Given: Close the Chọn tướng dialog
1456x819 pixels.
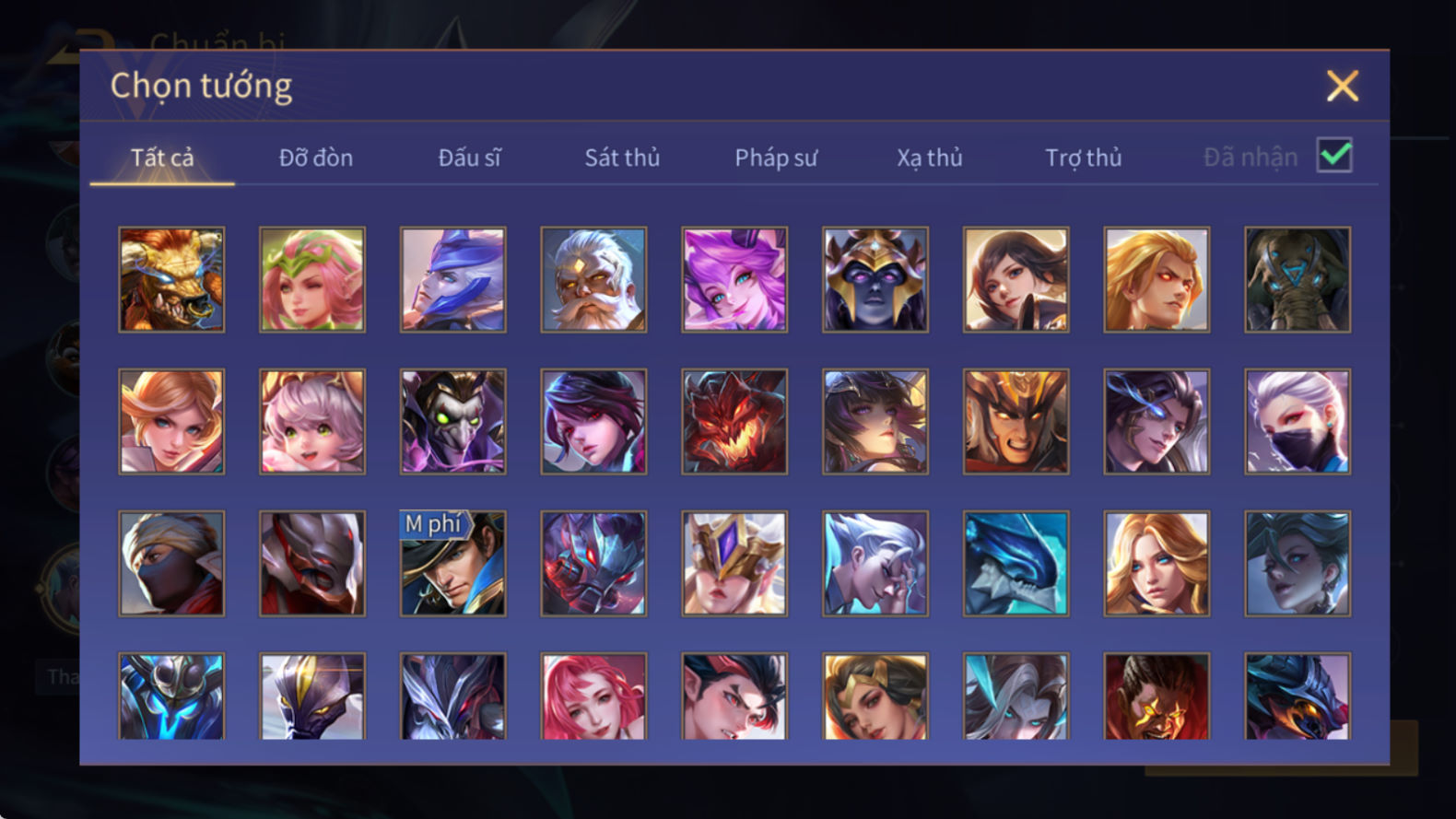Looking at the screenshot, I should [1343, 86].
